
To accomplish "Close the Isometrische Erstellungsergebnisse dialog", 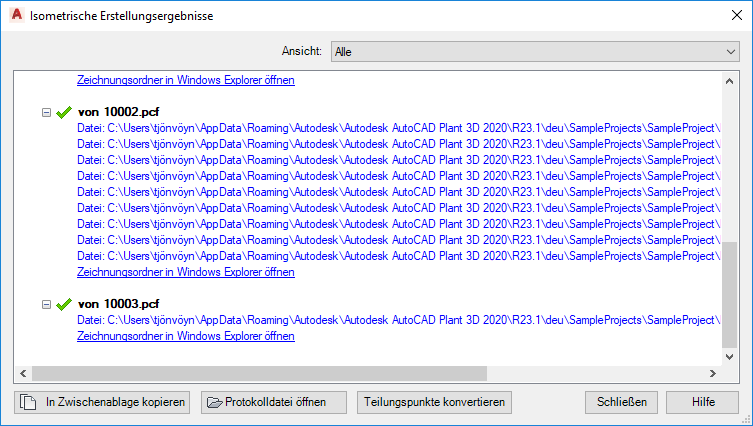I will (x=737, y=15).
